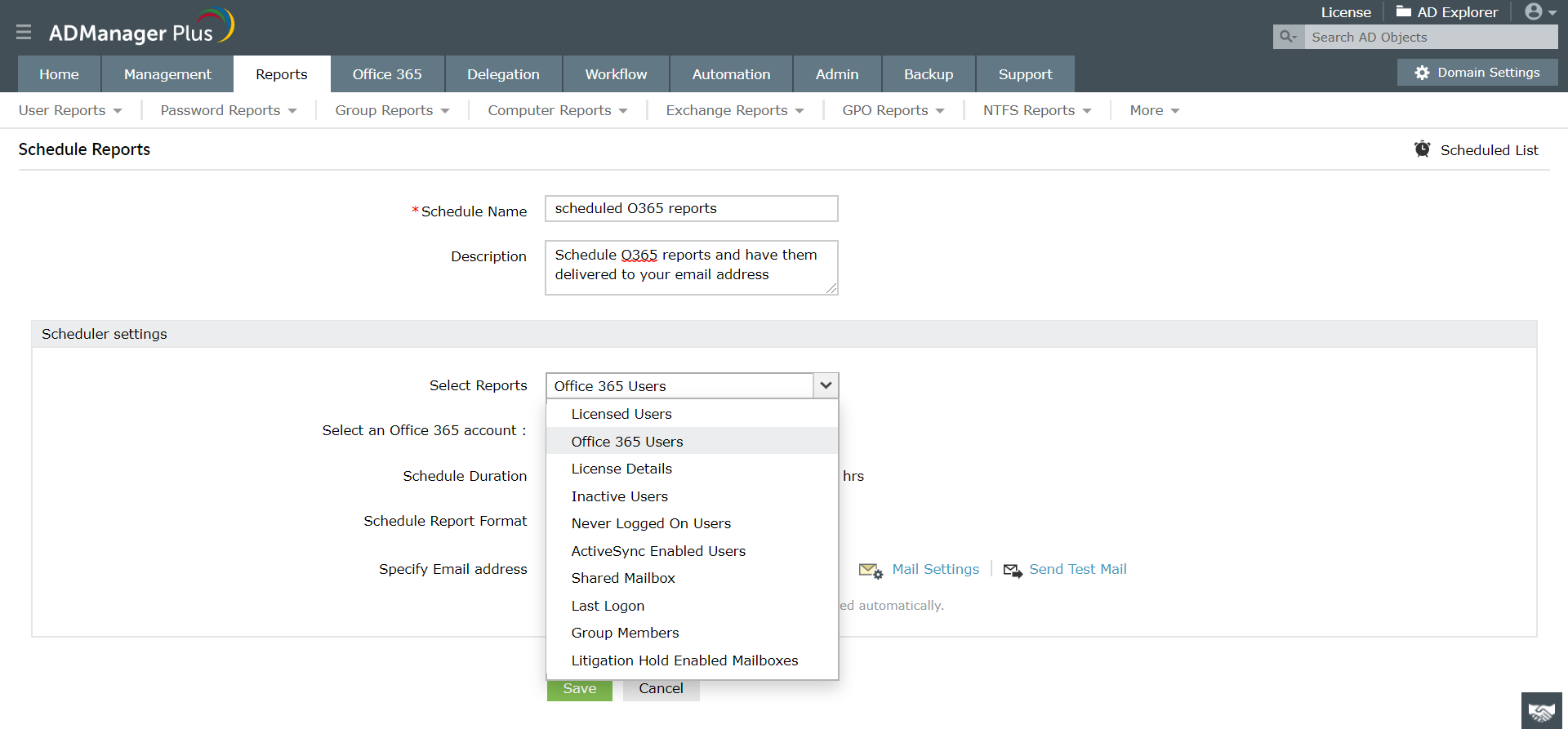Open the handshake support widget icon
The image size is (1568, 747).
point(1542,711)
